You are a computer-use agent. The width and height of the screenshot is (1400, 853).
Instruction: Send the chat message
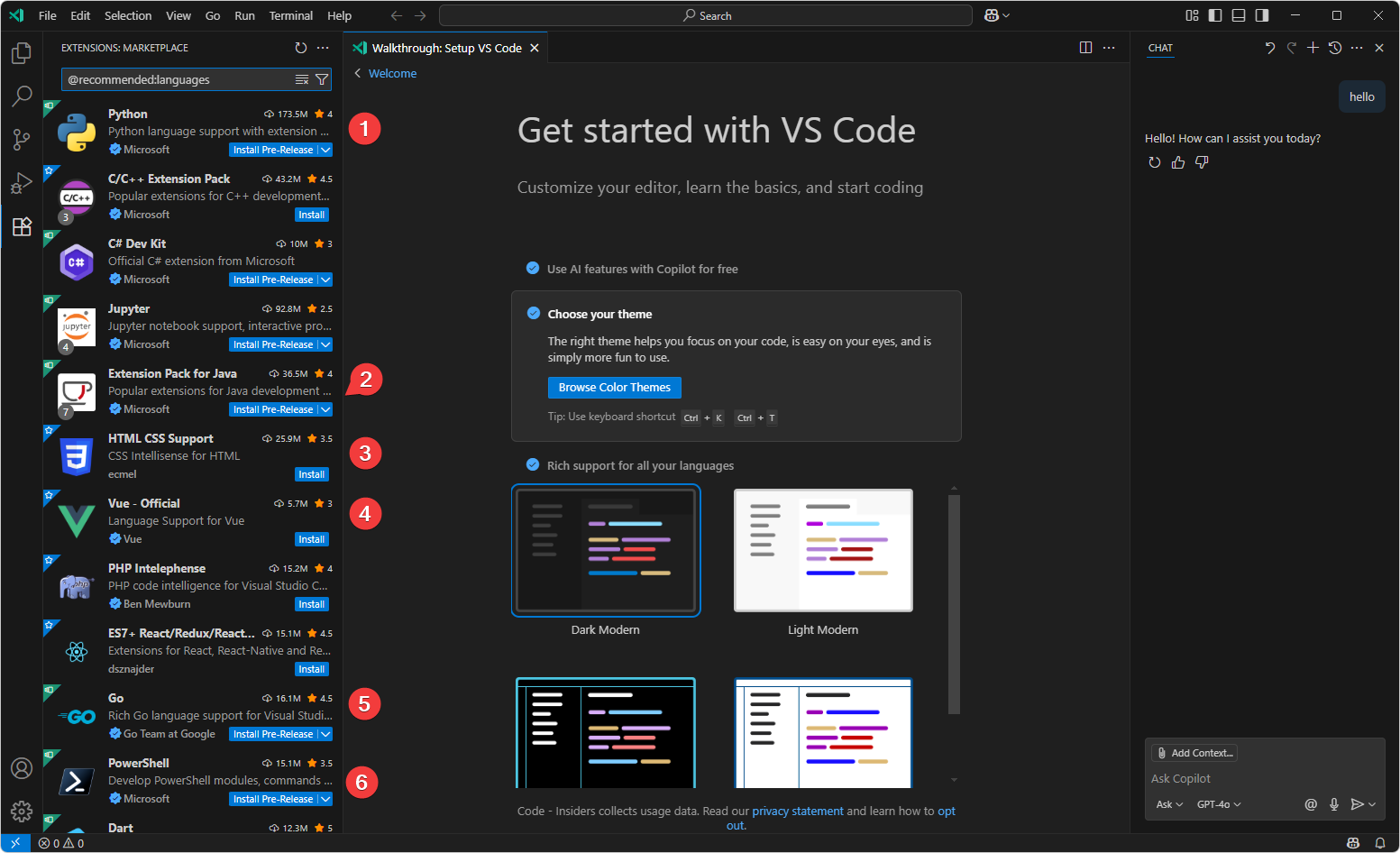[1357, 804]
